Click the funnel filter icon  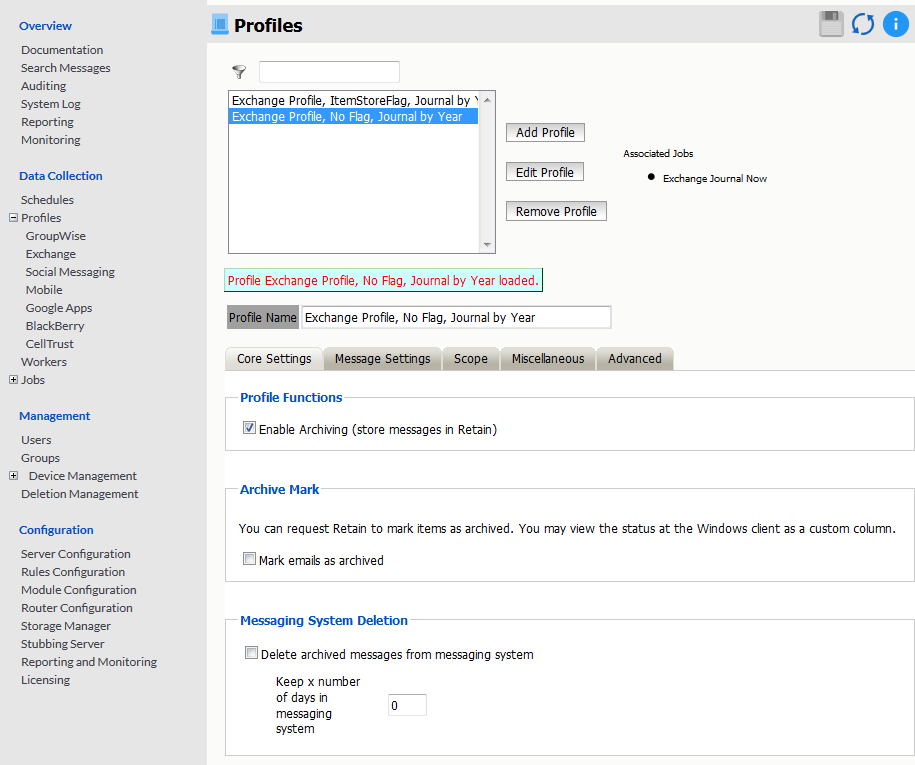(239, 72)
